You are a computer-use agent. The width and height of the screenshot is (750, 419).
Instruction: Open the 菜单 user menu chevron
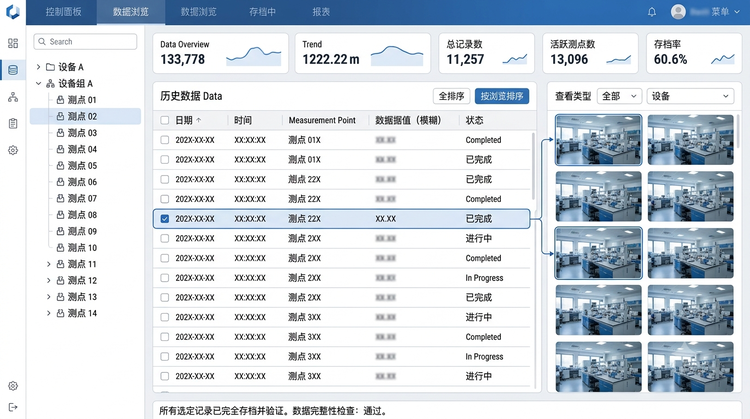pos(737,12)
